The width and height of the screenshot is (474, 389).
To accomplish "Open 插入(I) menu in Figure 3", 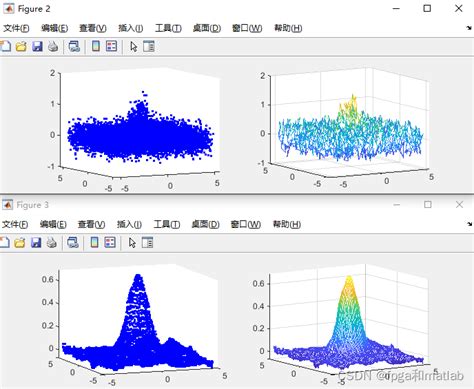I will tap(129, 224).
